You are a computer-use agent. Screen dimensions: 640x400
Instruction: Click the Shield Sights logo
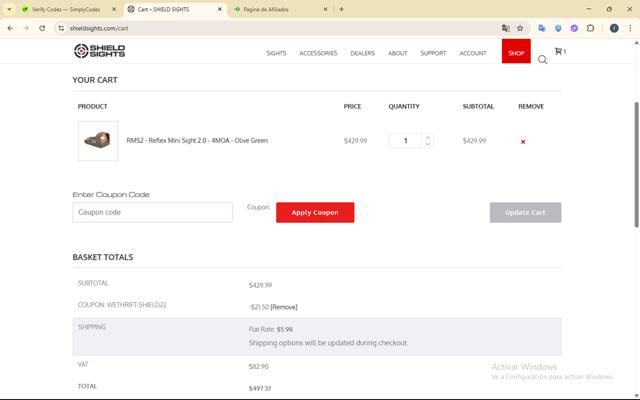(99, 51)
